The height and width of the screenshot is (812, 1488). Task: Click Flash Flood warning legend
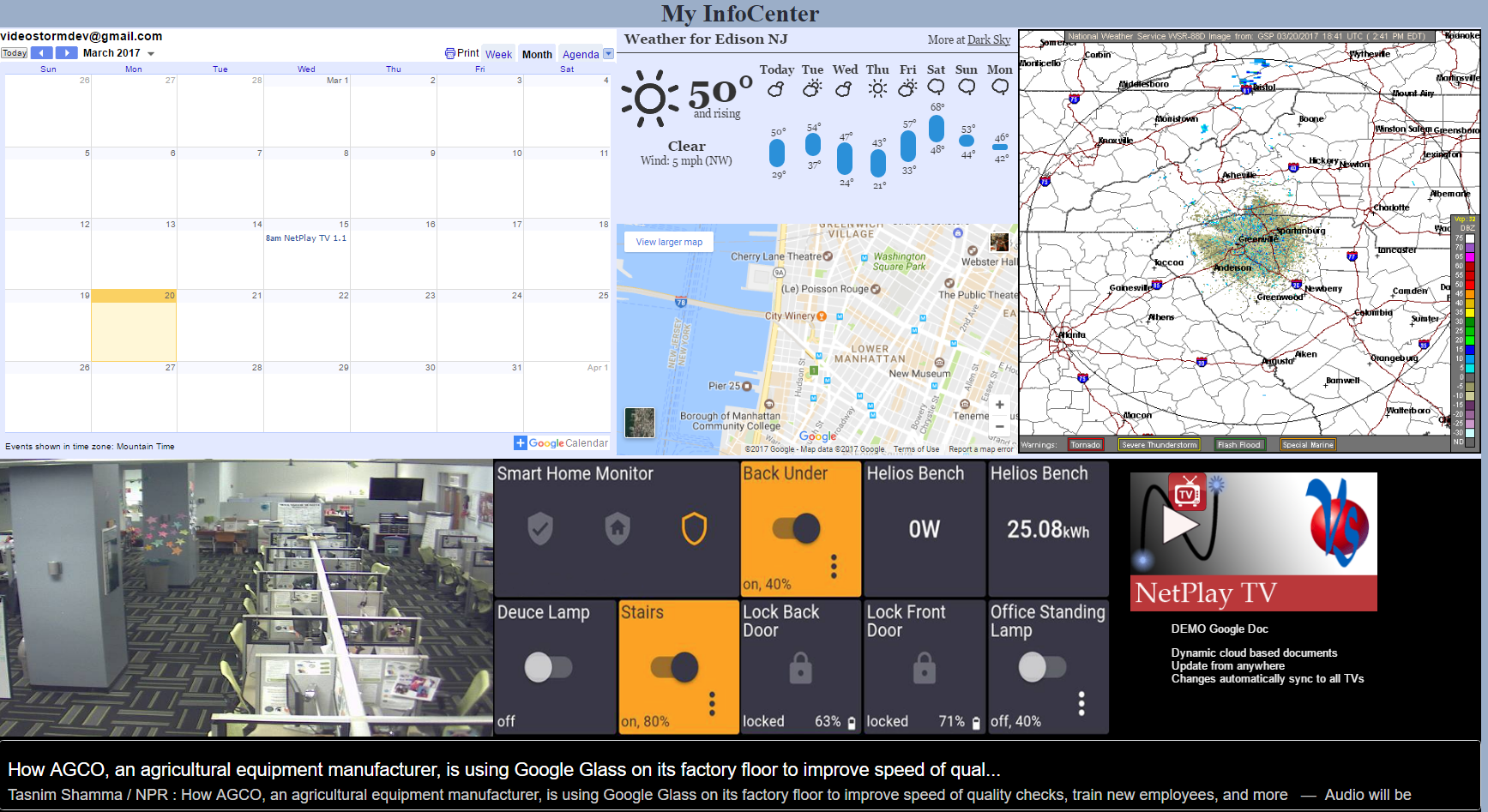pyautogui.click(x=1239, y=445)
